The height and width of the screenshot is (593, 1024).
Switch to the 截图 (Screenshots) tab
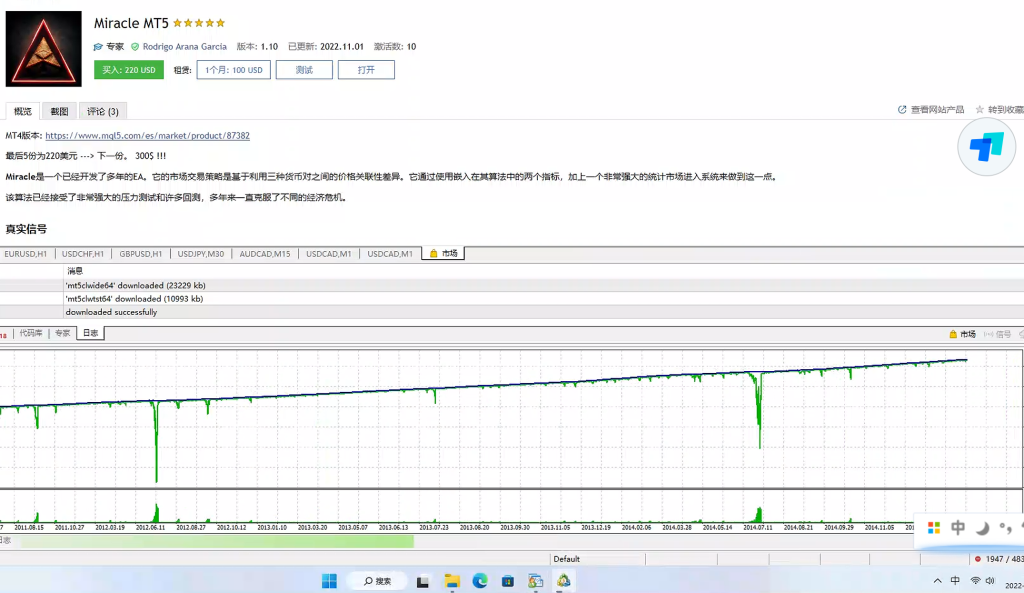(x=59, y=111)
